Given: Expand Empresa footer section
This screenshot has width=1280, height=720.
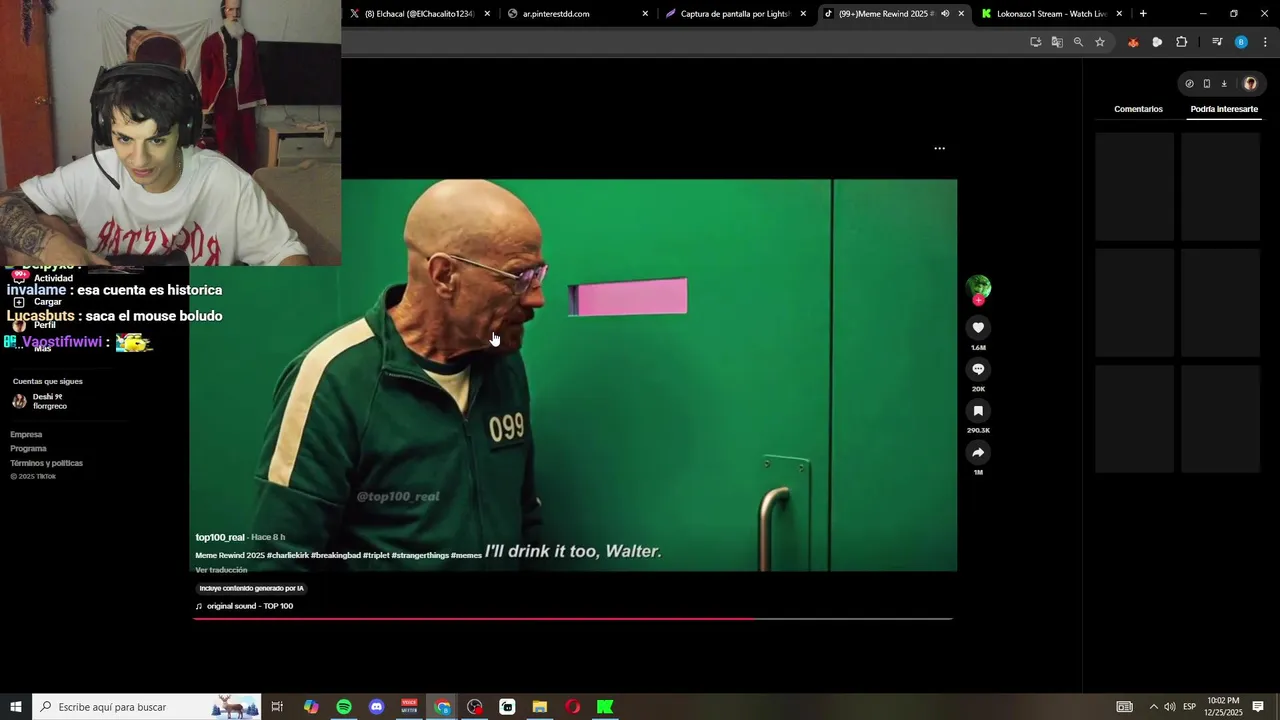Looking at the screenshot, I should point(26,434).
